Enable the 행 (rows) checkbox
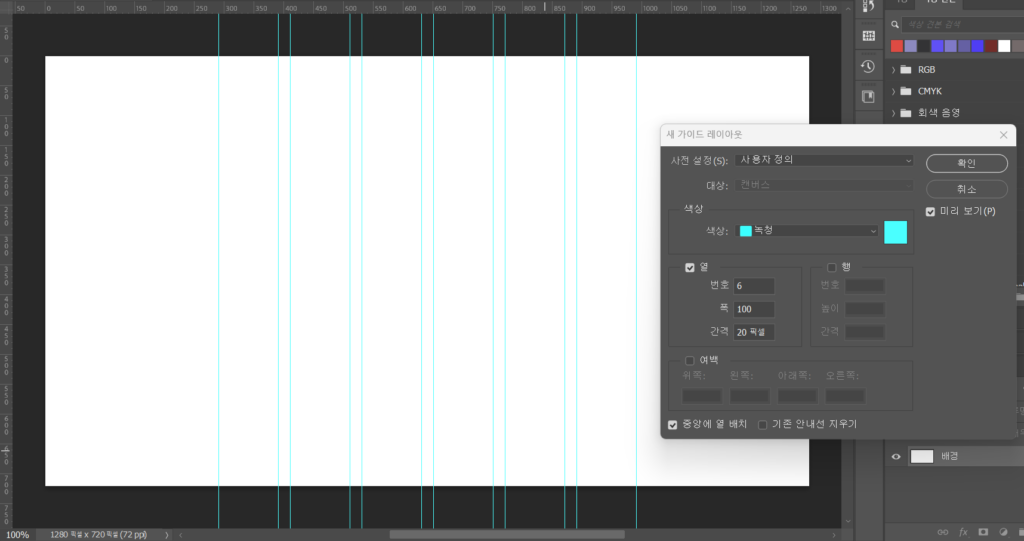This screenshot has height=541, width=1024. click(x=831, y=267)
